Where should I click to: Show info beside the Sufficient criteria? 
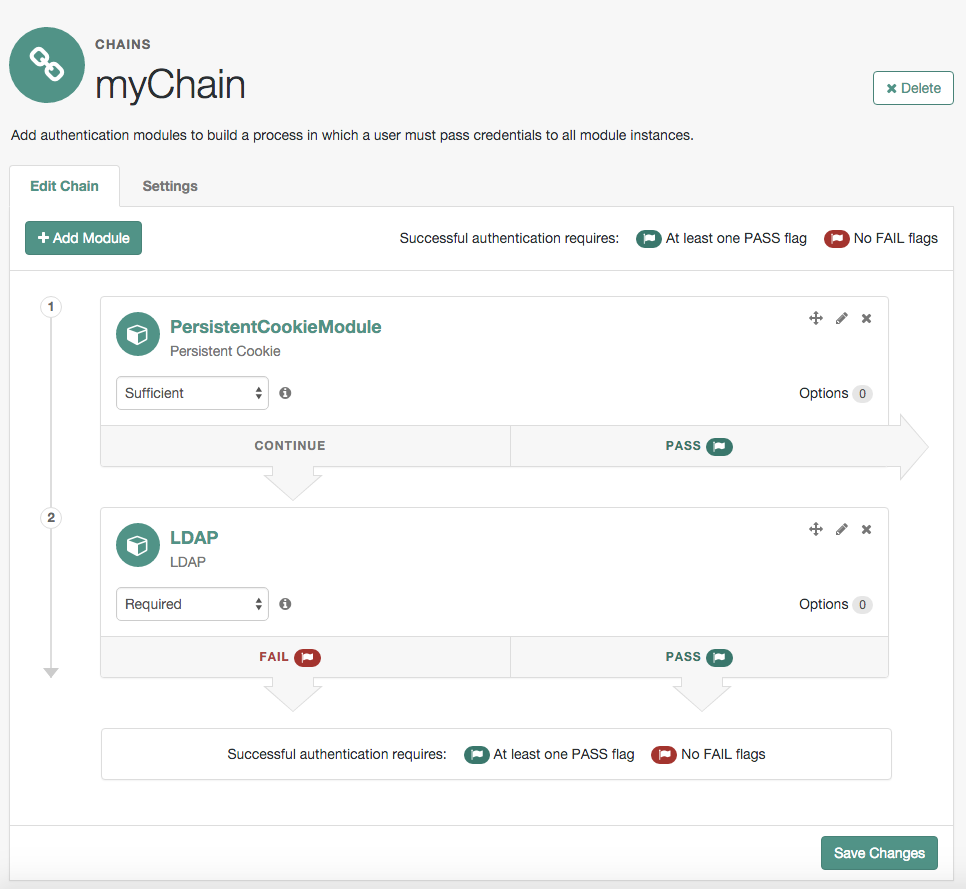(285, 393)
